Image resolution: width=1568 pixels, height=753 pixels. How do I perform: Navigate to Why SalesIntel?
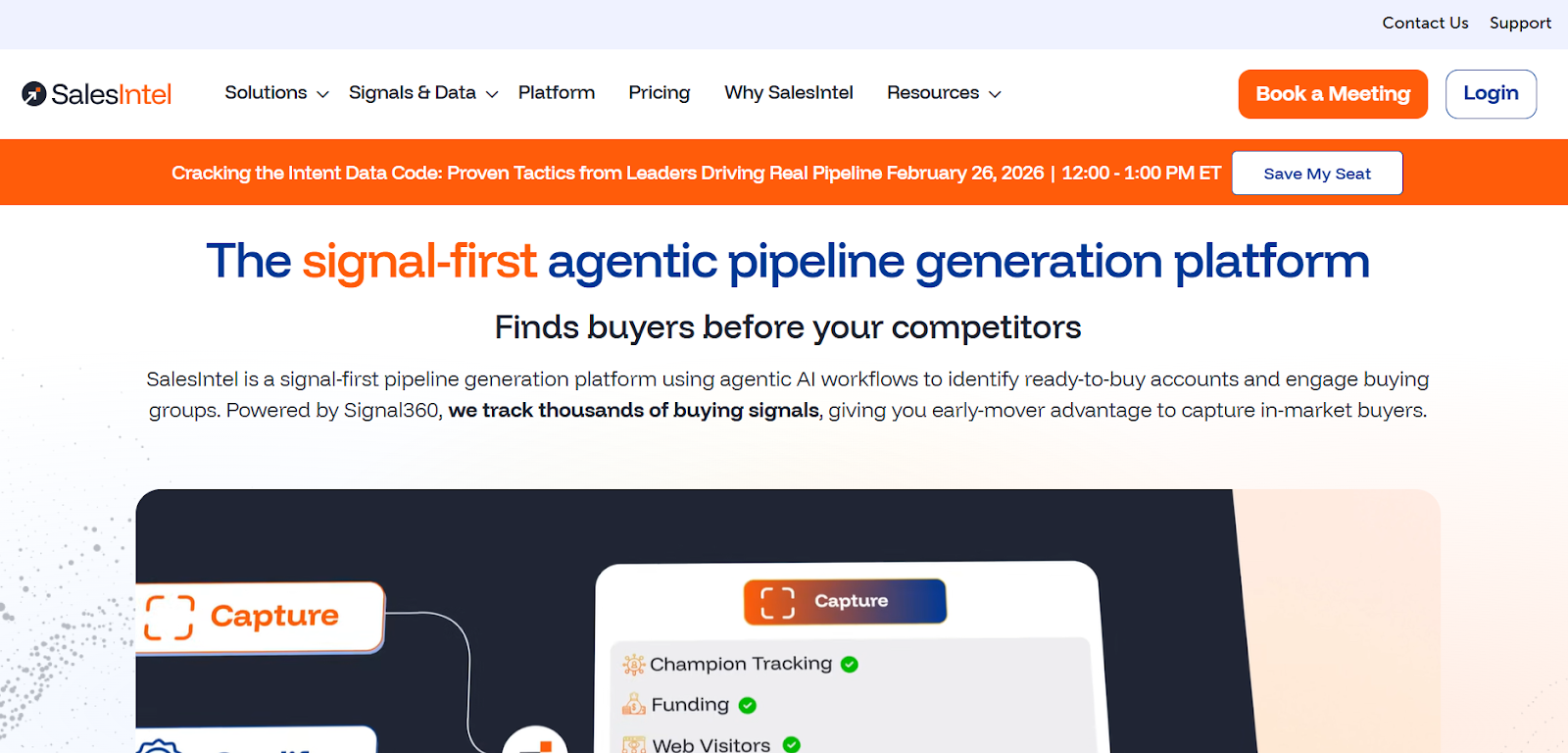pyautogui.click(x=789, y=93)
